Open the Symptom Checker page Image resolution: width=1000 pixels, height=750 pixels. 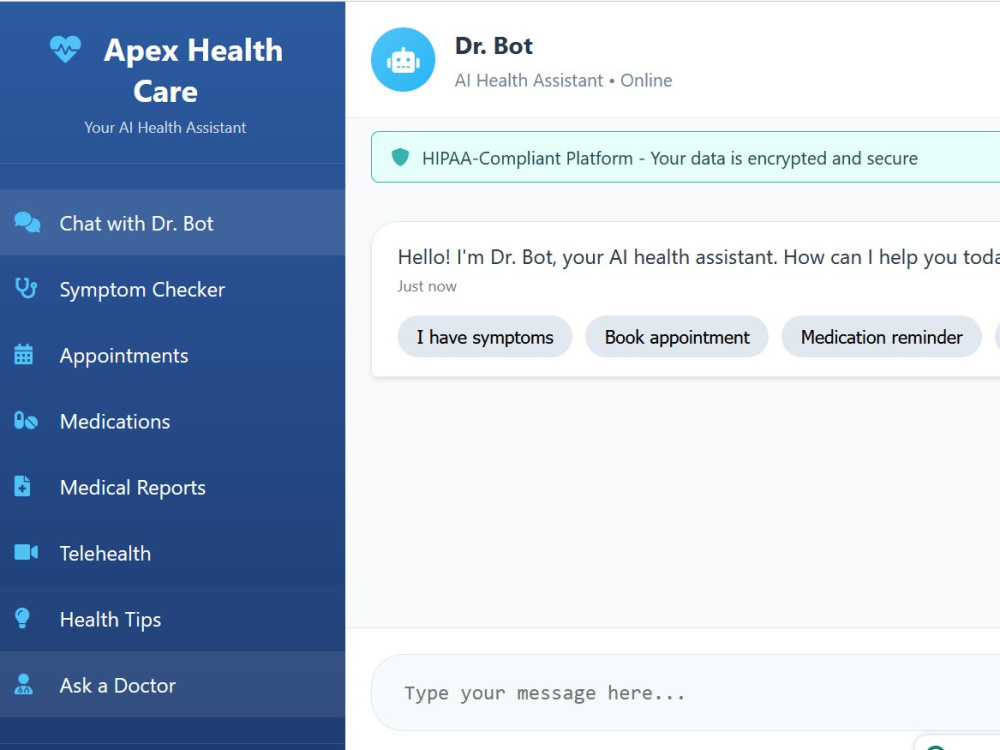tap(172, 290)
